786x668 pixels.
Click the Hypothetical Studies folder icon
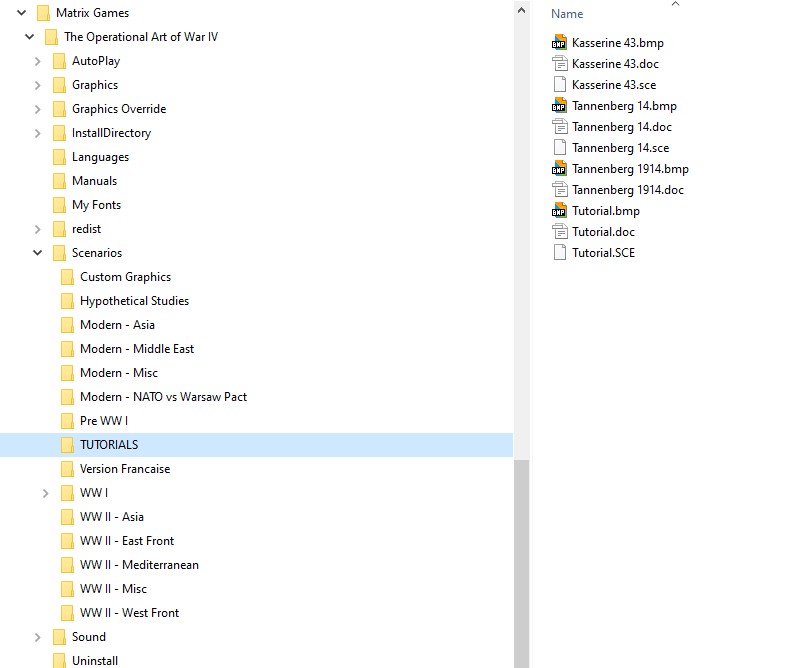click(x=67, y=301)
